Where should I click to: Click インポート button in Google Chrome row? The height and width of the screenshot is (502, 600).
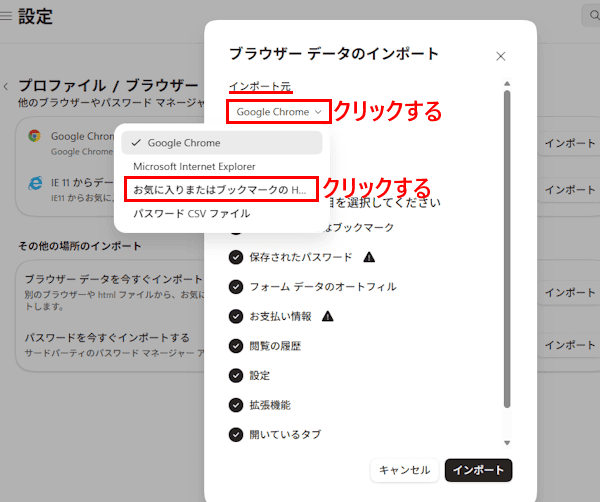point(569,143)
